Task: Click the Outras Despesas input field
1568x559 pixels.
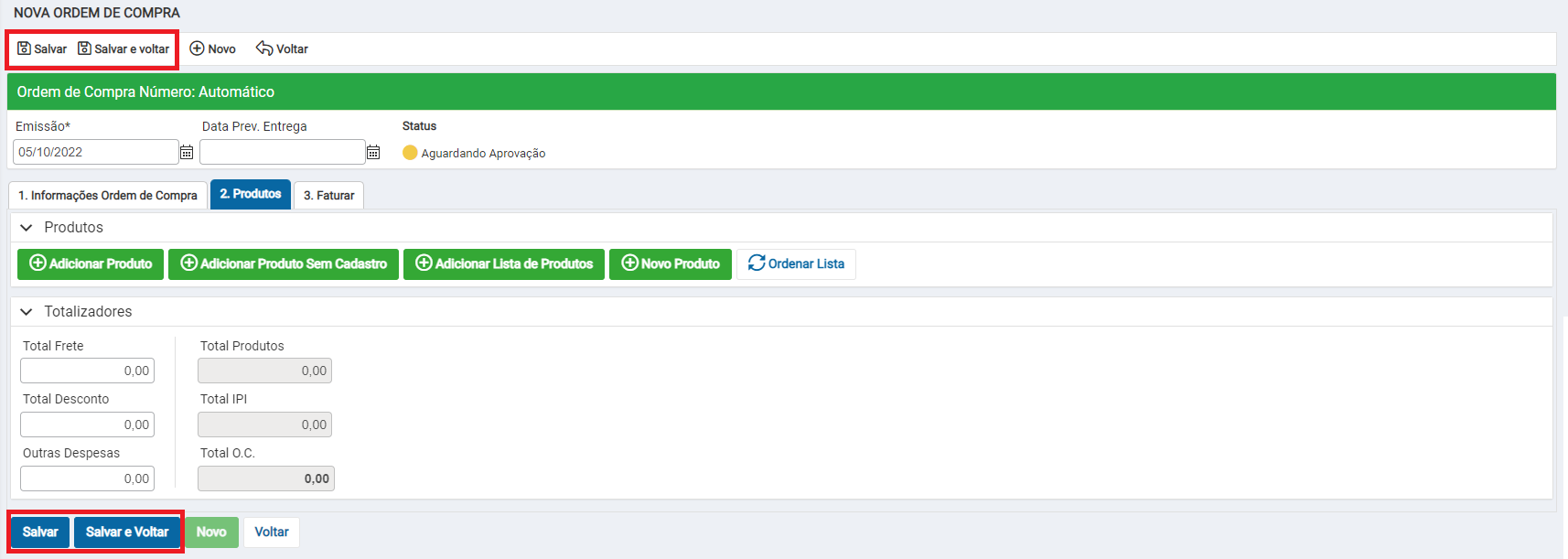Action: coord(87,478)
